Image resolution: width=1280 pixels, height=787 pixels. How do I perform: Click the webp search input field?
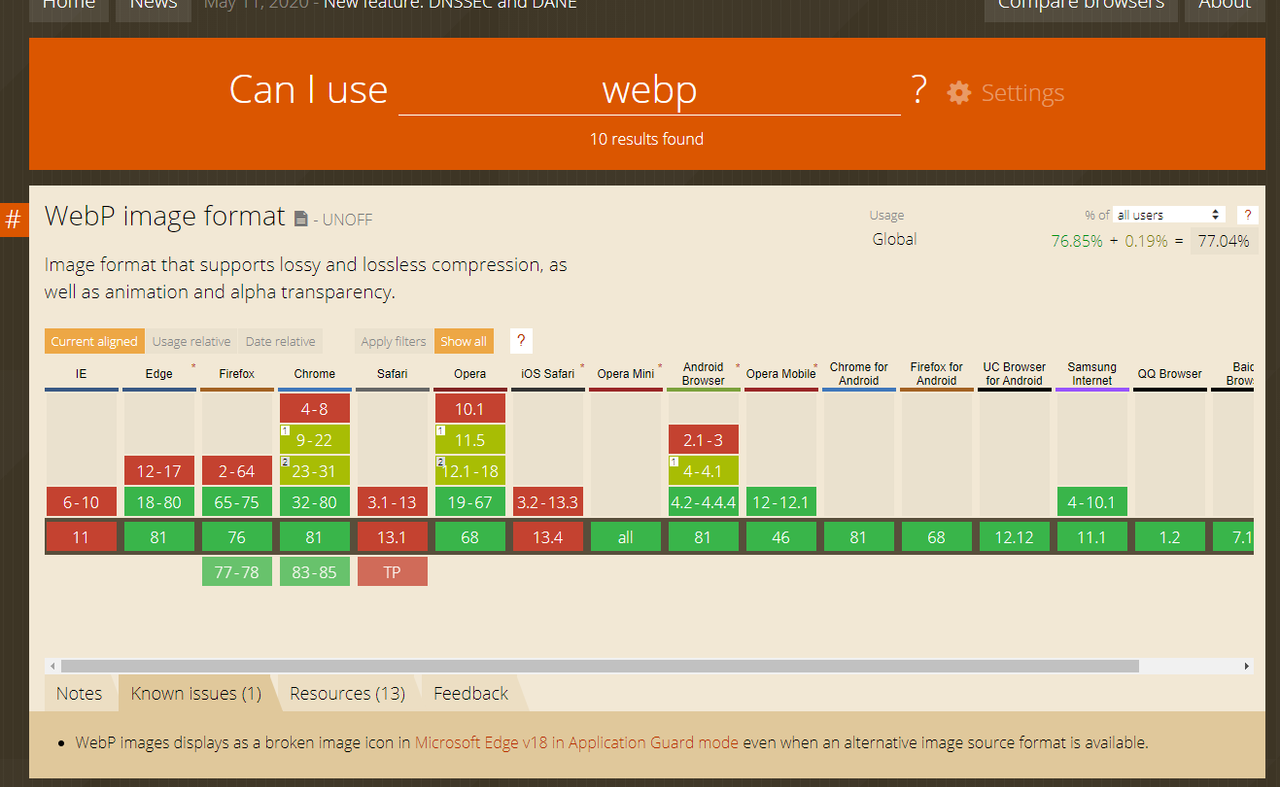click(649, 91)
